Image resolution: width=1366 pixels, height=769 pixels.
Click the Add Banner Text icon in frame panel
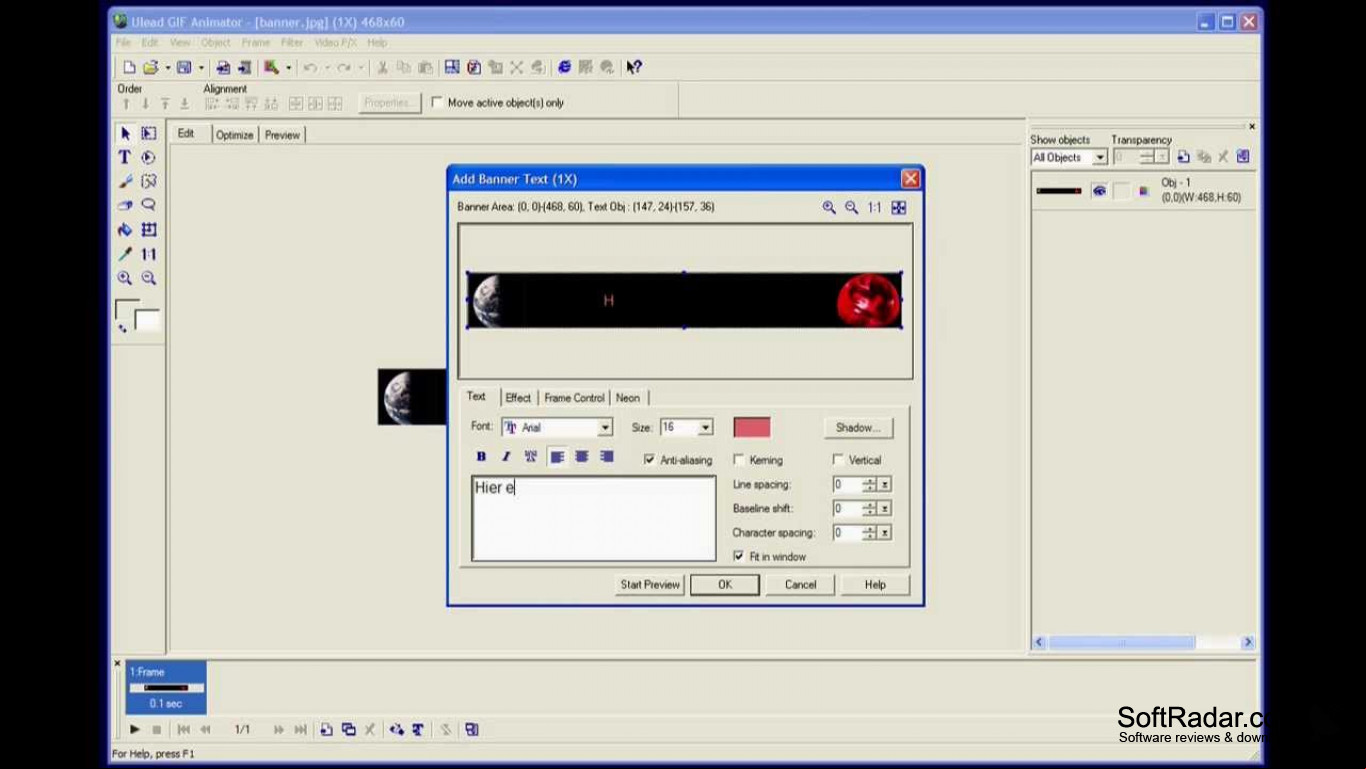[418, 730]
